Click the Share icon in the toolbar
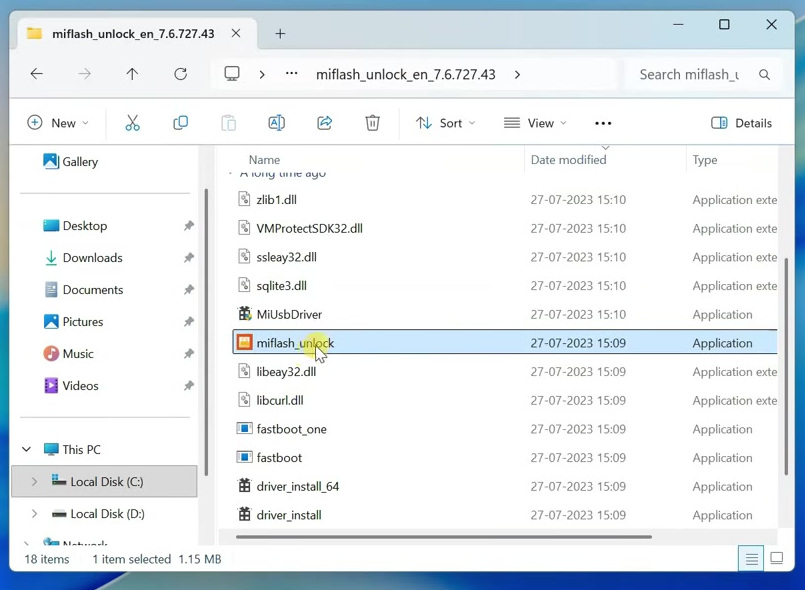 [x=324, y=123]
